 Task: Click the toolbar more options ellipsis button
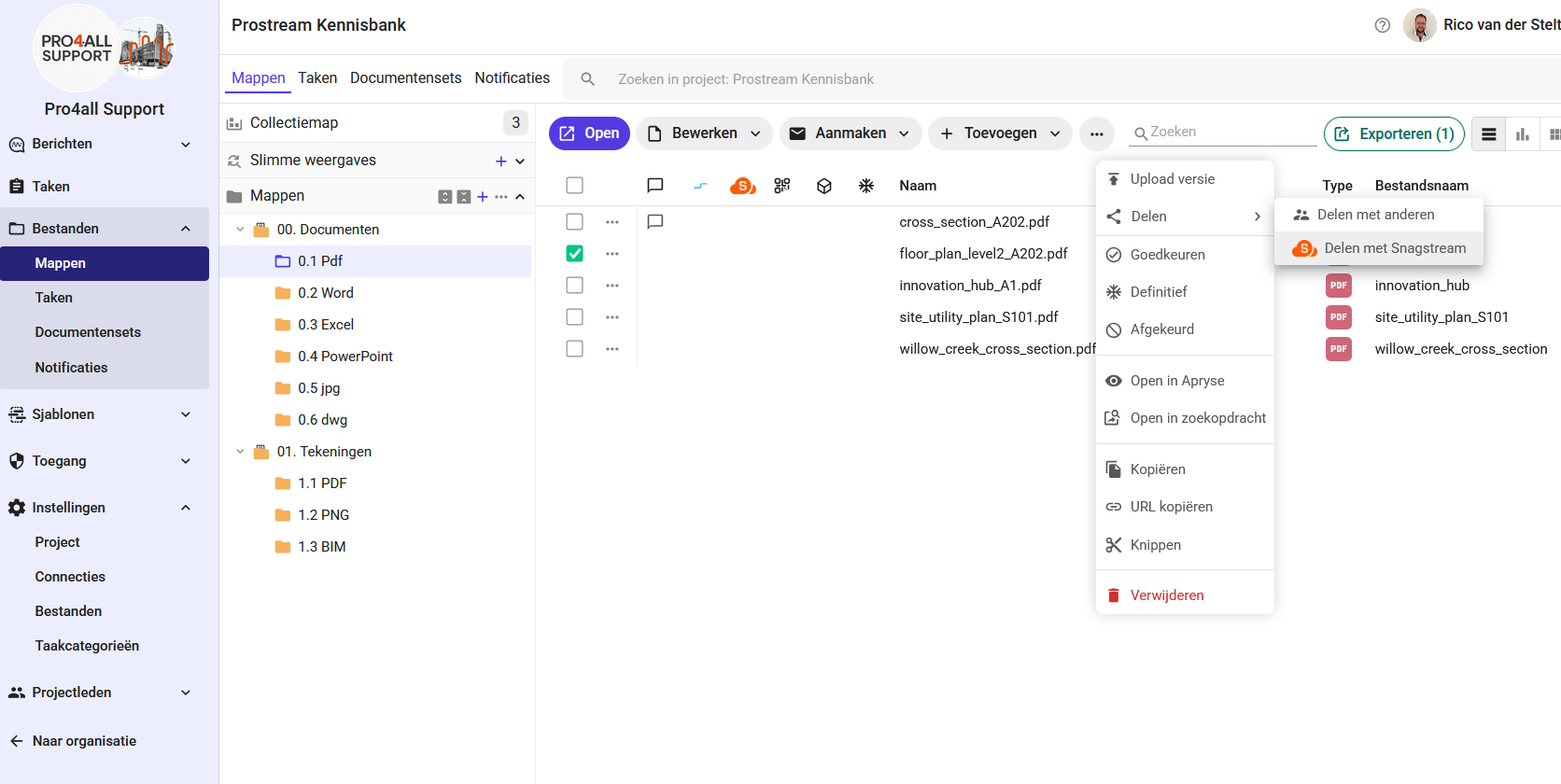click(1097, 133)
